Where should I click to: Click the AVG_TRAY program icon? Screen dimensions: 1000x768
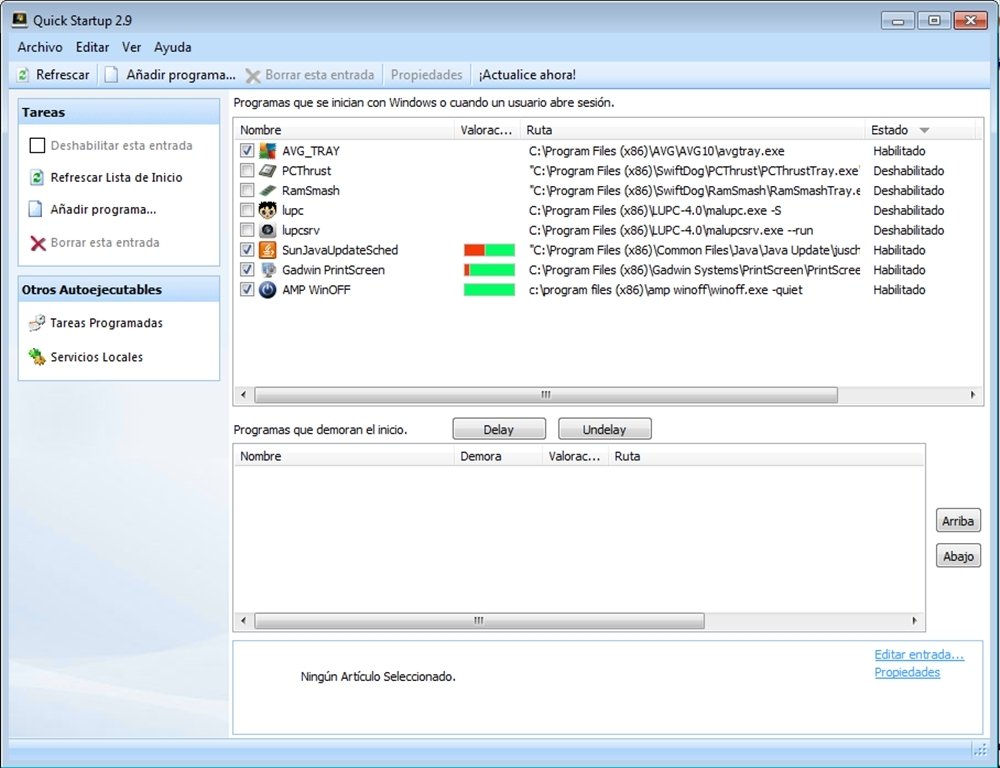[x=268, y=151]
